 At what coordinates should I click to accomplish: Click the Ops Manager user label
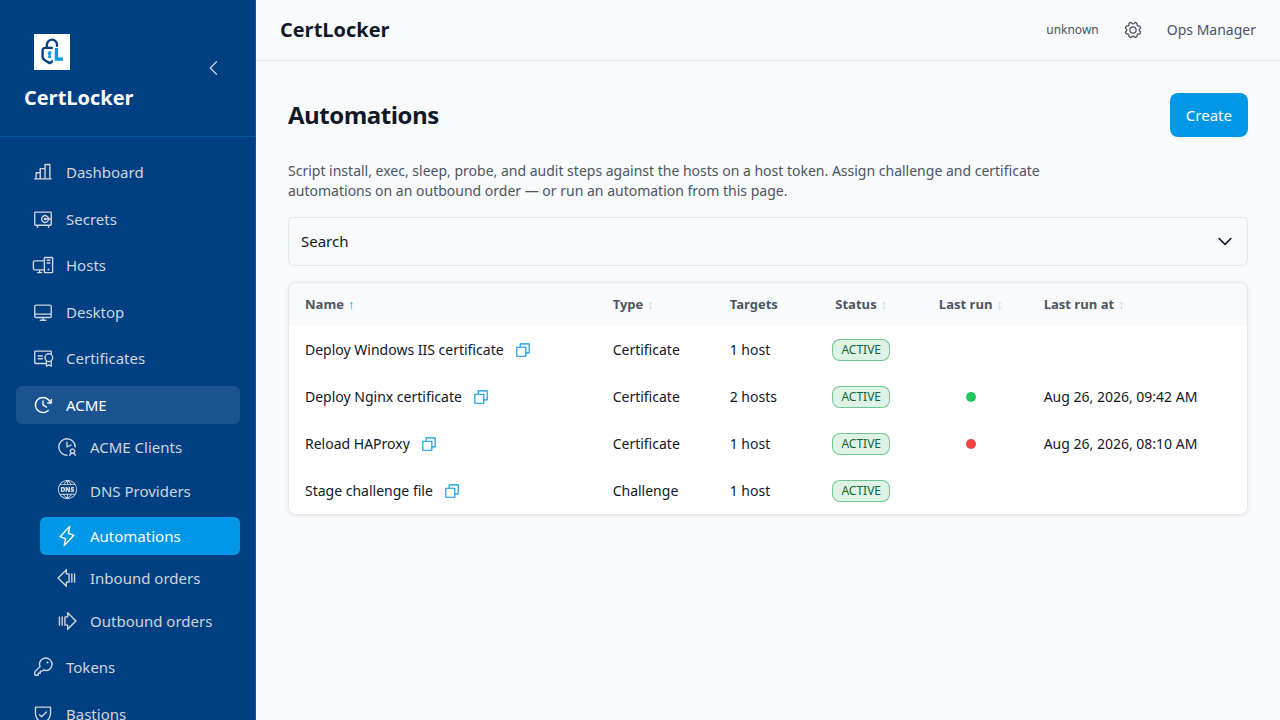(x=1211, y=30)
